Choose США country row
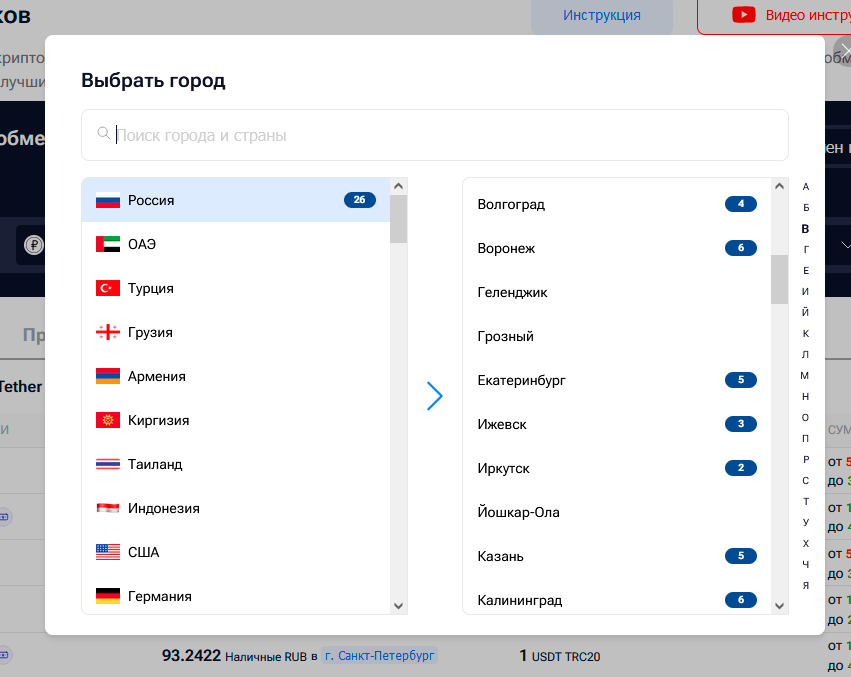Image resolution: width=851 pixels, height=677 pixels. 236,552
